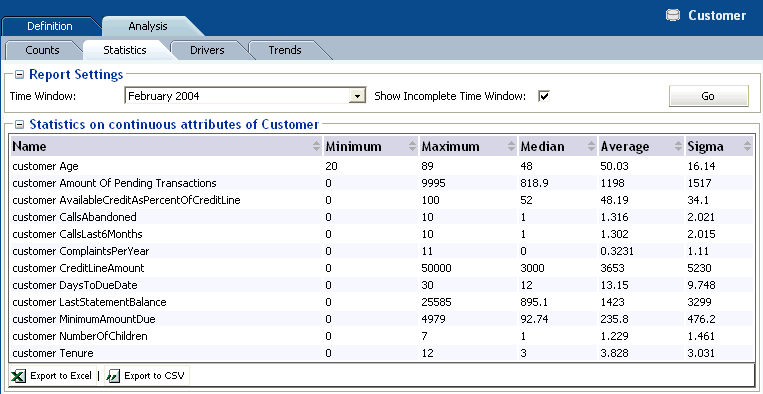Viewport: 763px width, 394px height.
Task: Sort table by Maximum column arrows
Action: [511, 146]
